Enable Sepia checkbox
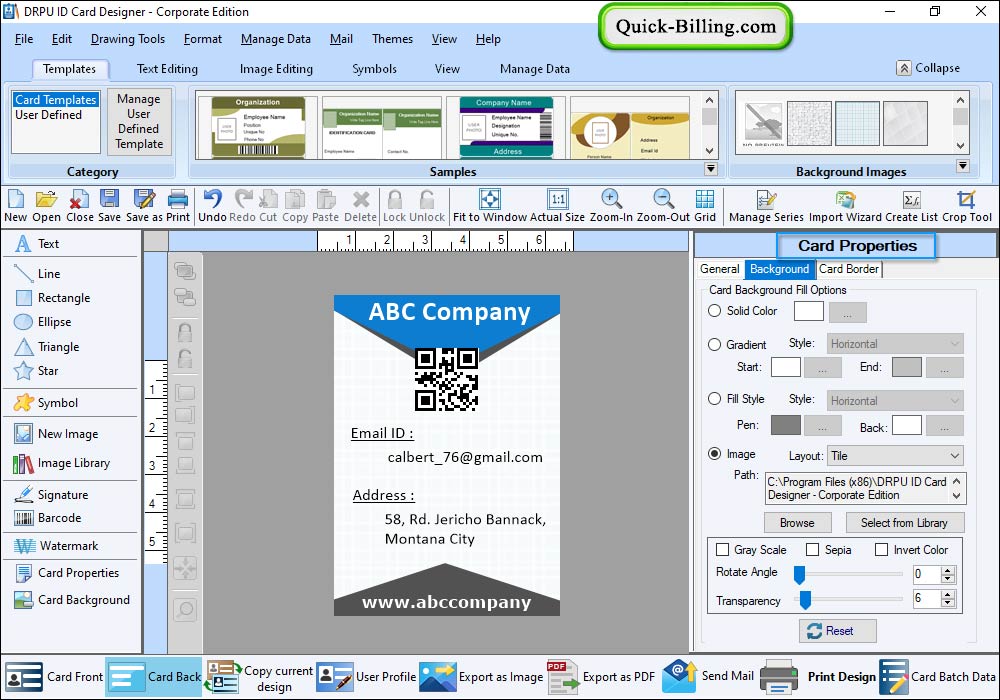The image size is (1000, 700). (x=812, y=550)
